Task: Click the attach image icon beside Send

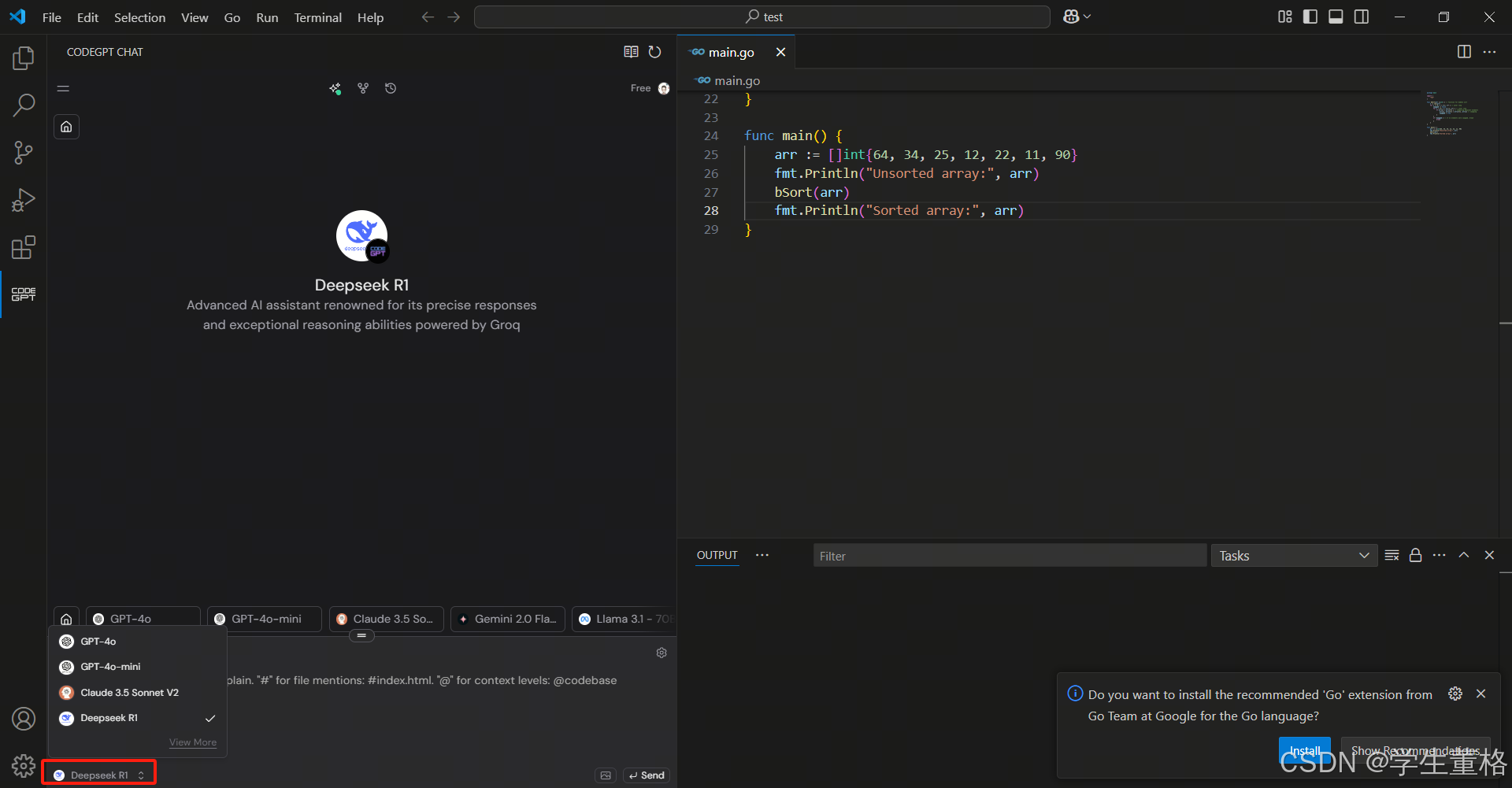Action: point(606,775)
